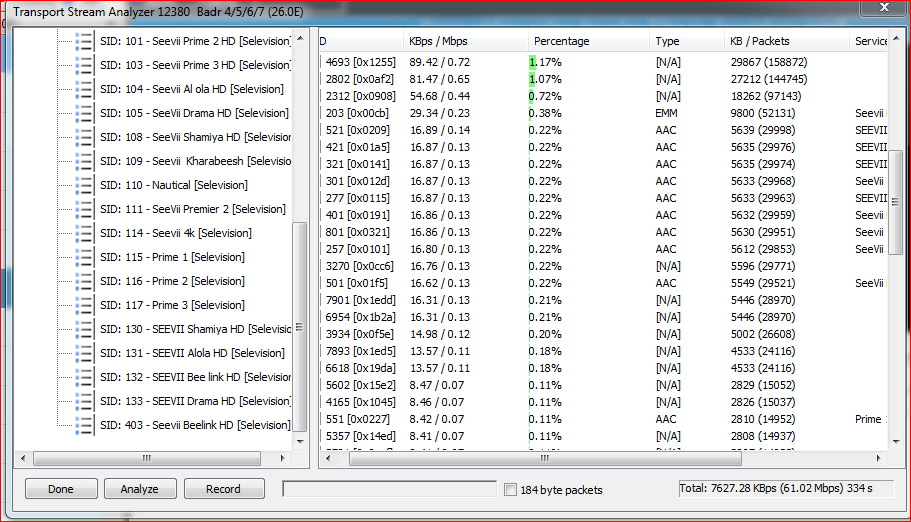This screenshot has height=522, width=911.
Task: Click the icon next to SID 403 Seevii Beelink HD
Action: [x=85, y=425]
